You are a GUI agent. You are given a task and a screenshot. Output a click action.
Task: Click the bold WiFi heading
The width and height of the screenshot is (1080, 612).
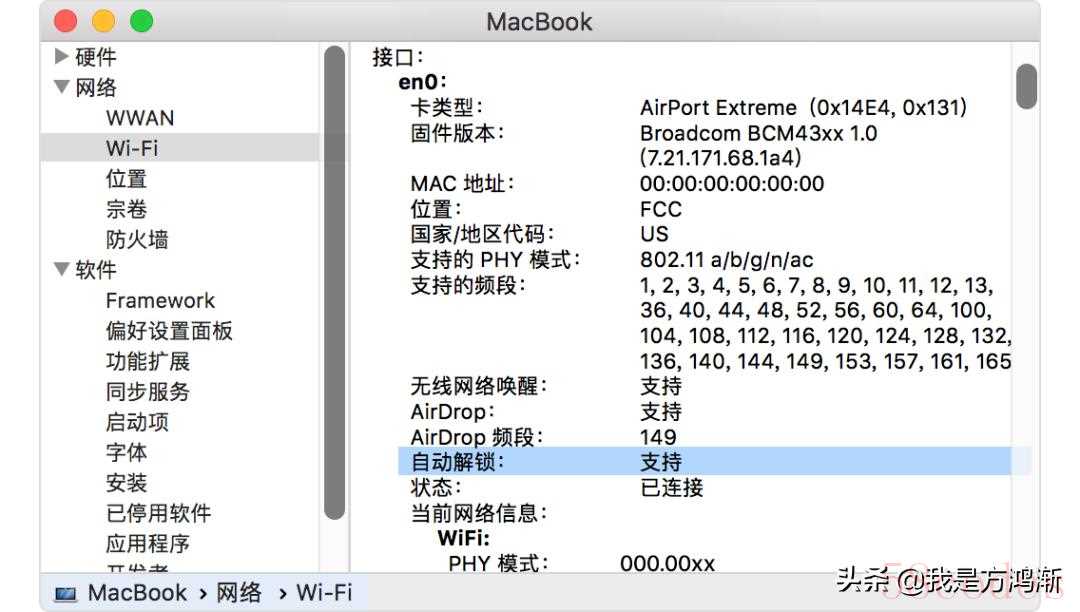point(464,538)
